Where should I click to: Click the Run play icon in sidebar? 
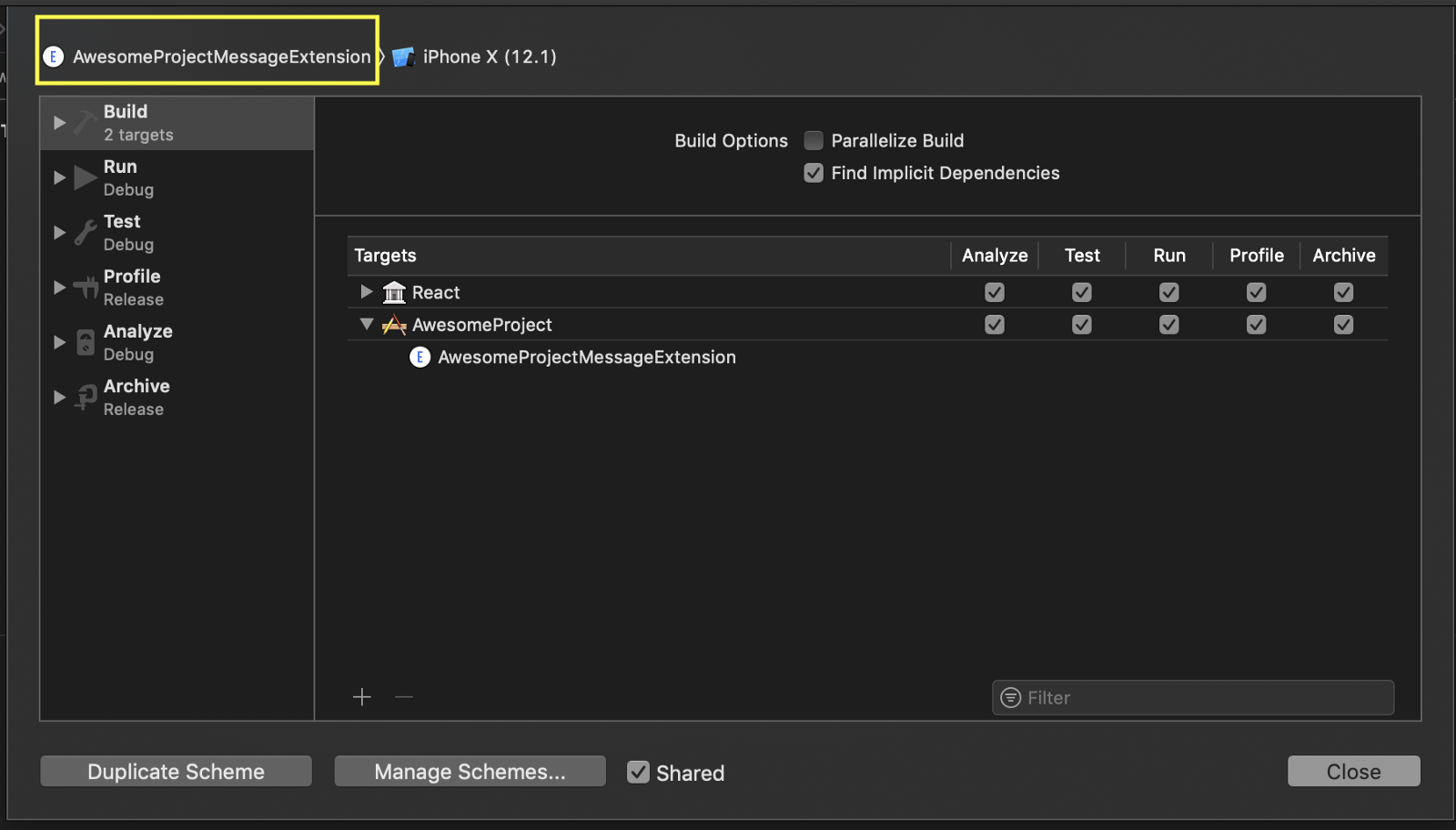pos(86,177)
